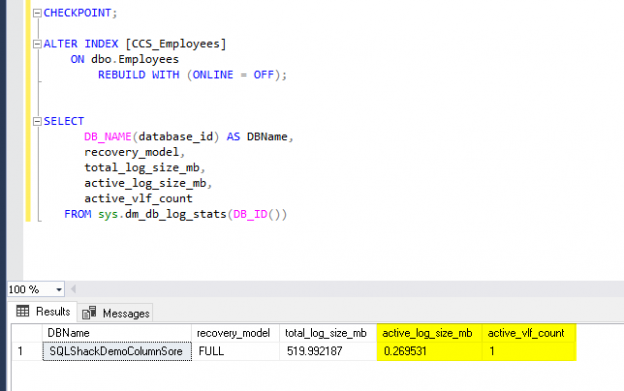
Task: Collapse the SELECT statement block
Action: coord(37,121)
